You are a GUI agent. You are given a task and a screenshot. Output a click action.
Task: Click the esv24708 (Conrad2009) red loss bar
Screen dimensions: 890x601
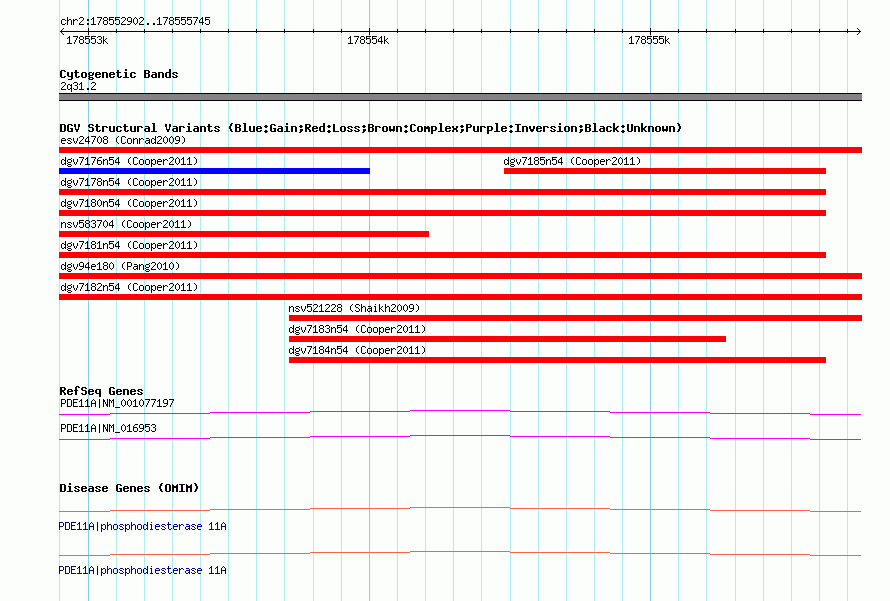(460, 150)
